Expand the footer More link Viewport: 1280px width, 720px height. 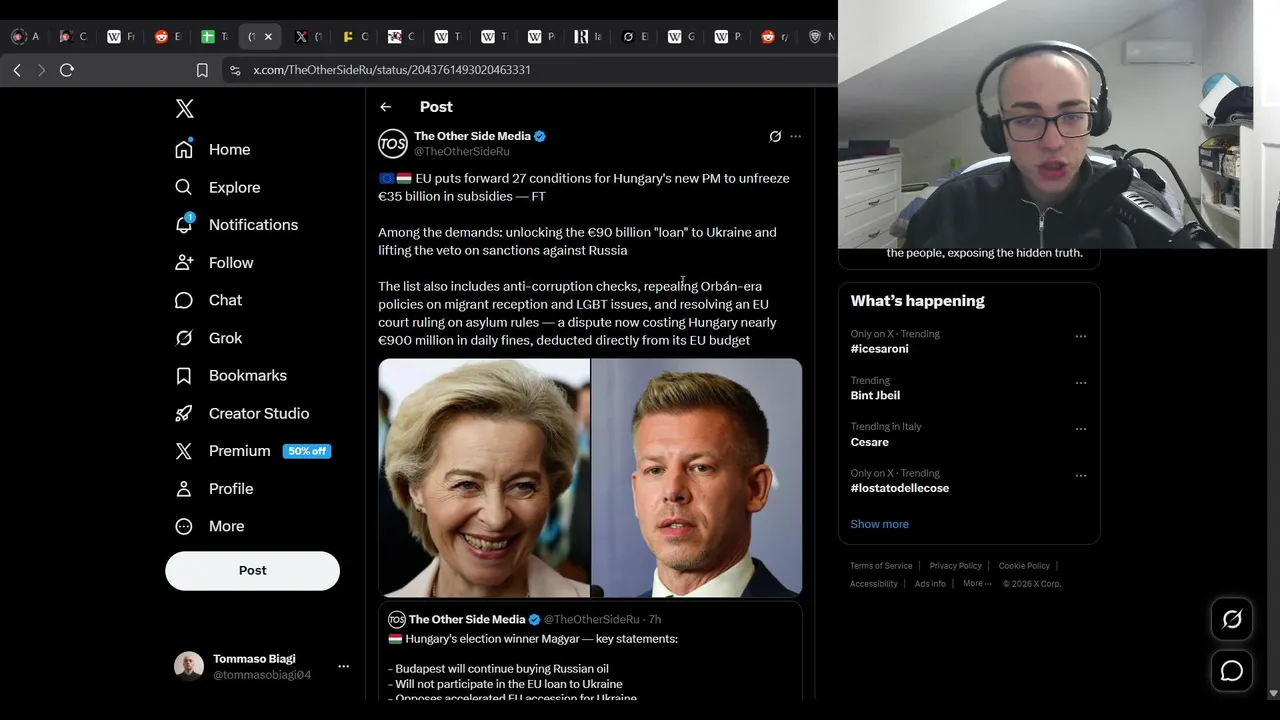pos(977,583)
